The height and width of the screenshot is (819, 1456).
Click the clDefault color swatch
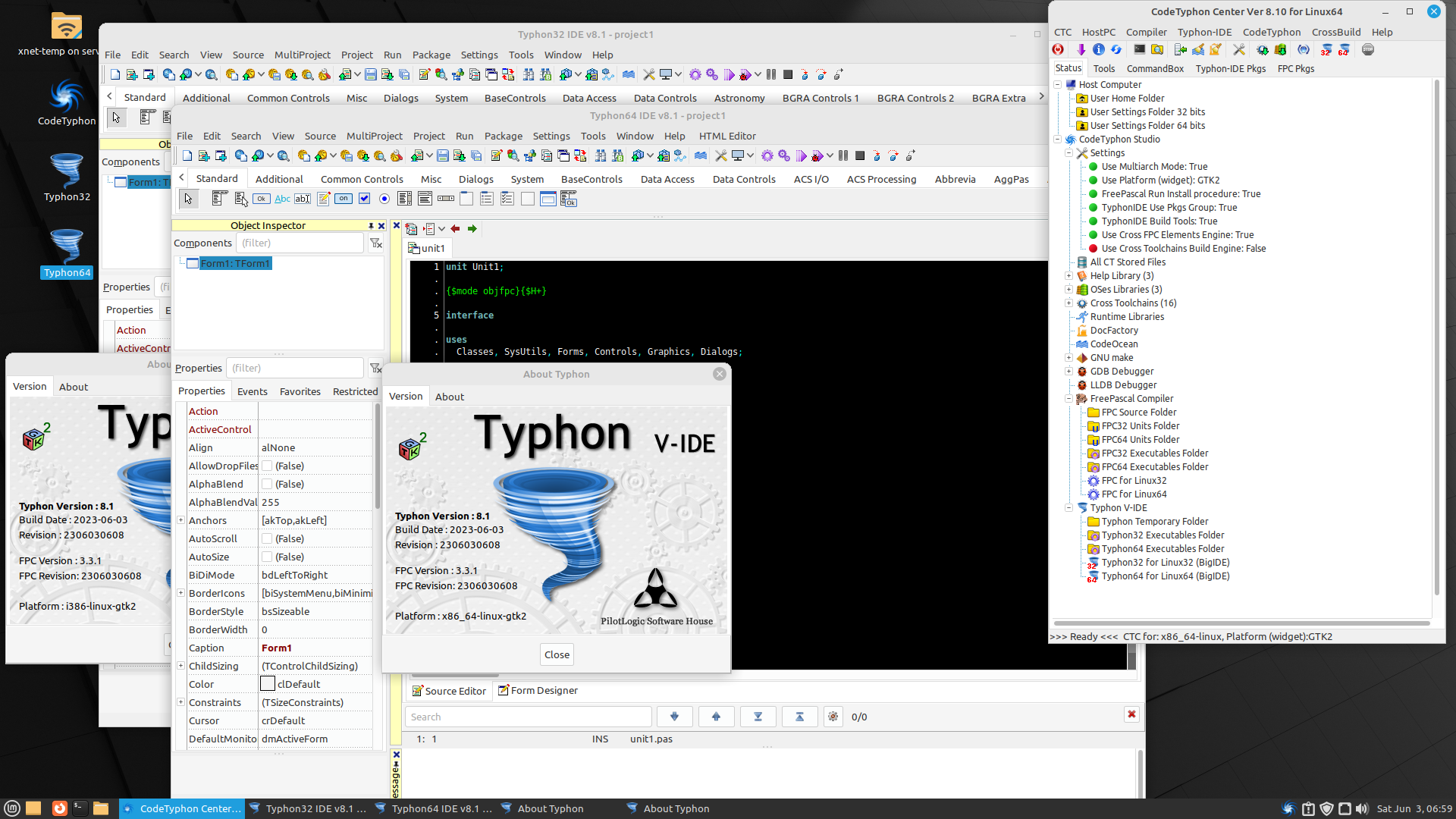pos(268,684)
